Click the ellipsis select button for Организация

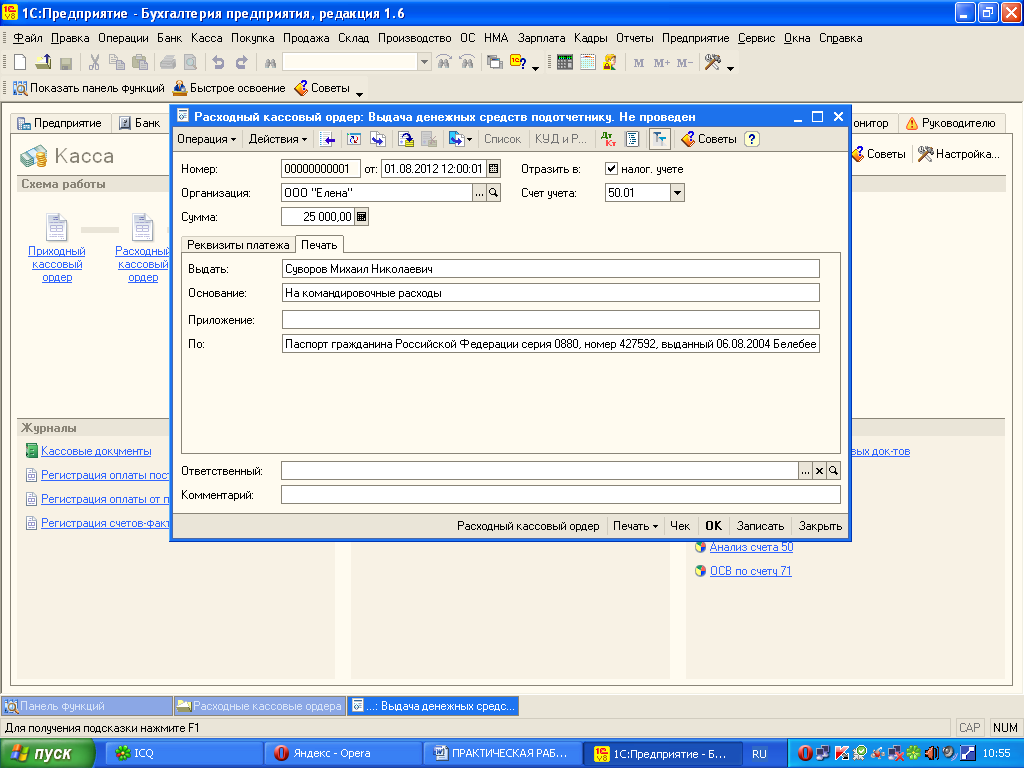pos(479,193)
